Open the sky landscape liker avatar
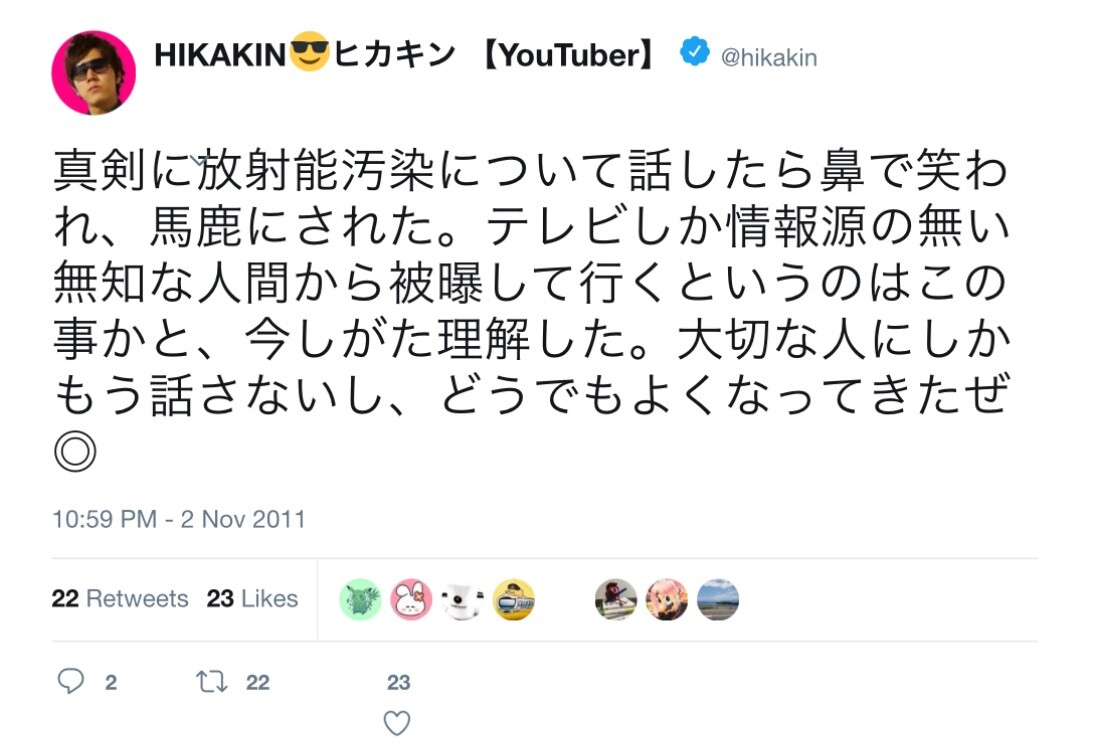Screen dimensions: 1101x743 click(718, 600)
